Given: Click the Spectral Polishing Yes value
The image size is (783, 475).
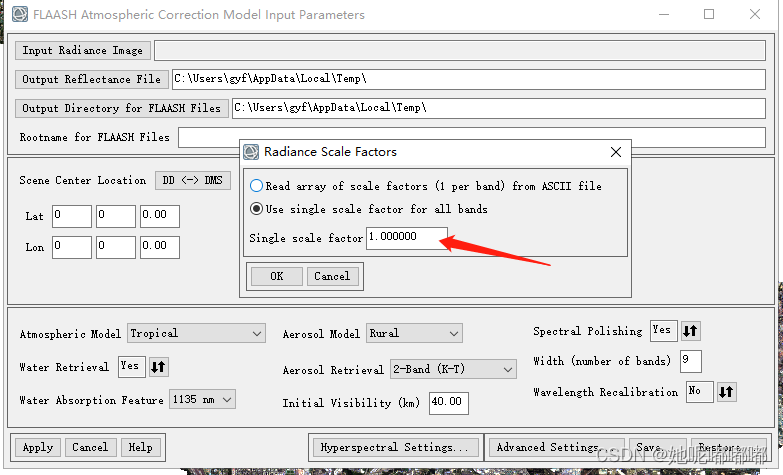Looking at the screenshot, I should 664,331.
